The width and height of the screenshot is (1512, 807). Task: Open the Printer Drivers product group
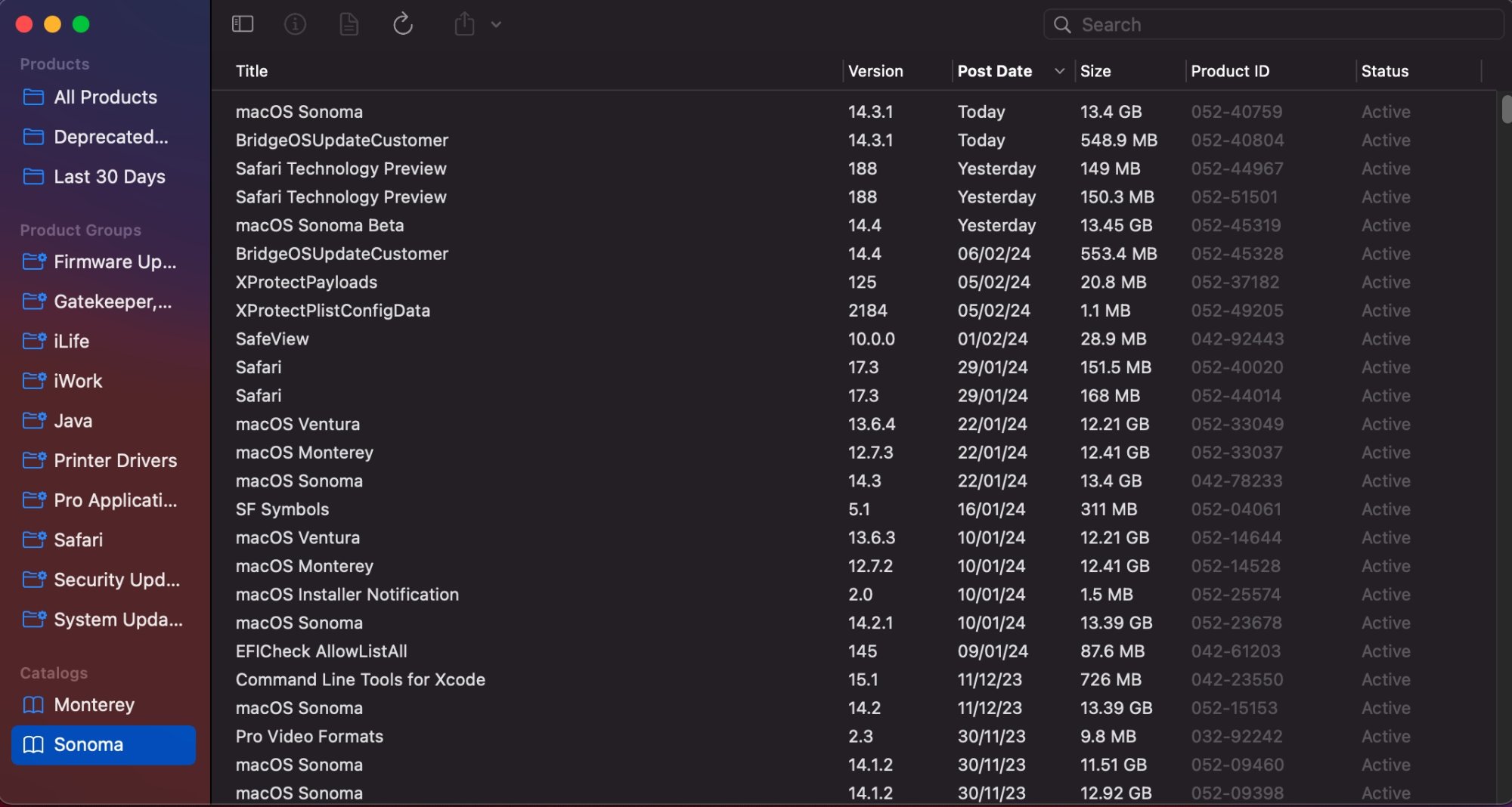coord(104,460)
